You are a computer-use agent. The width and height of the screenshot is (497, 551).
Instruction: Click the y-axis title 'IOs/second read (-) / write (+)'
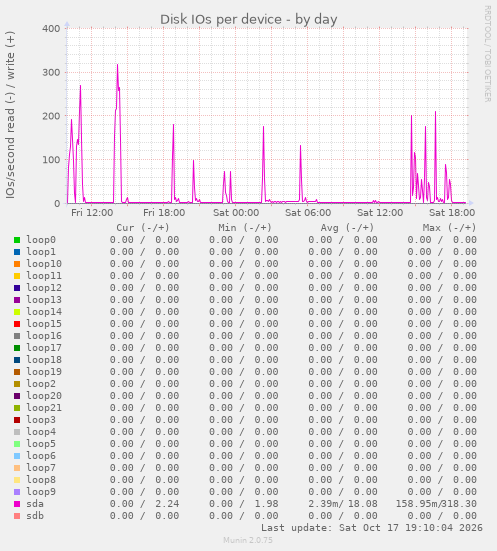tap(10, 115)
